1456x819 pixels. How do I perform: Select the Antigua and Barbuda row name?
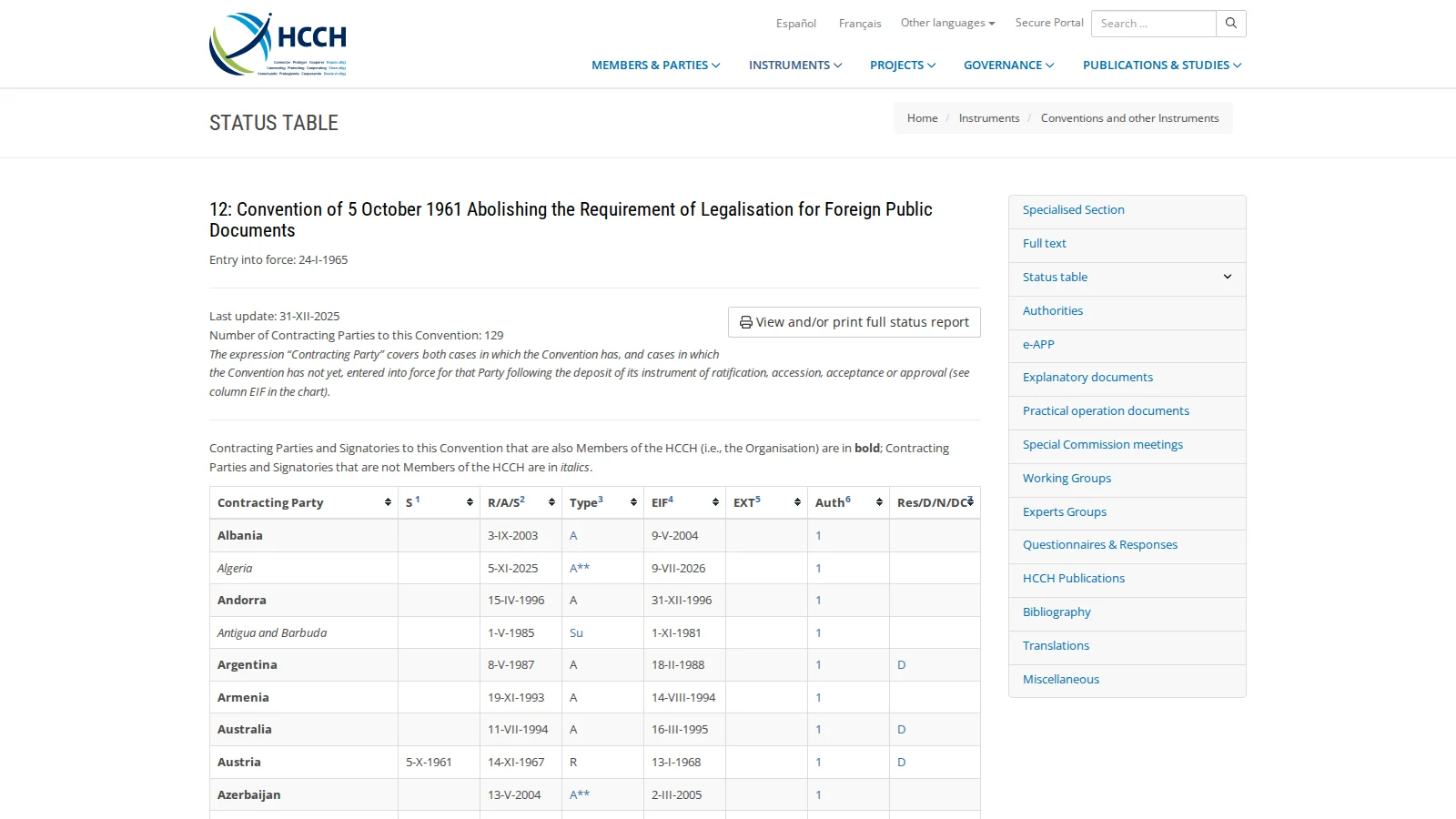coord(272,633)
